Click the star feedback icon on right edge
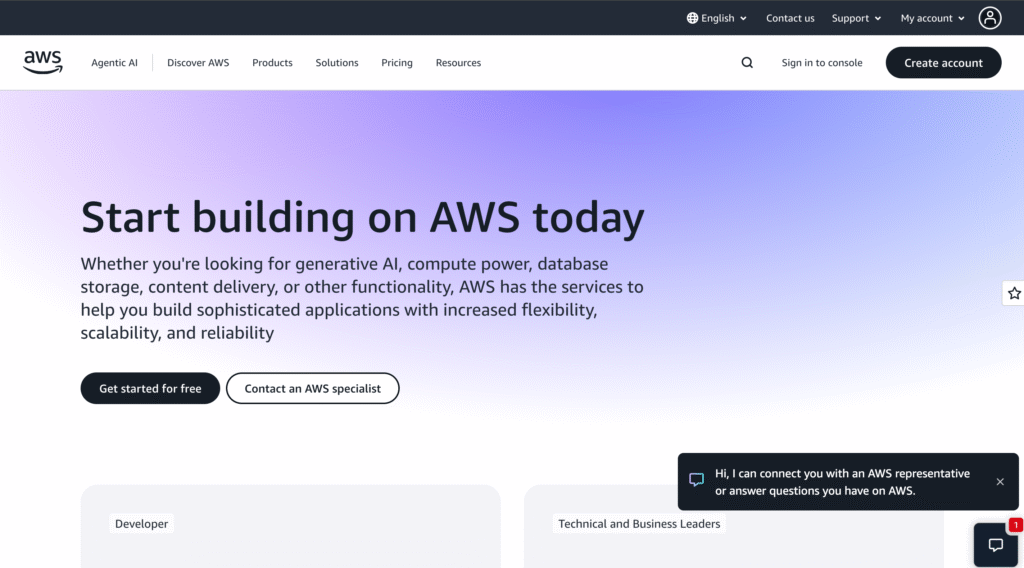1024x568 pixels. pyautogui.click(x=1014, y=293)
